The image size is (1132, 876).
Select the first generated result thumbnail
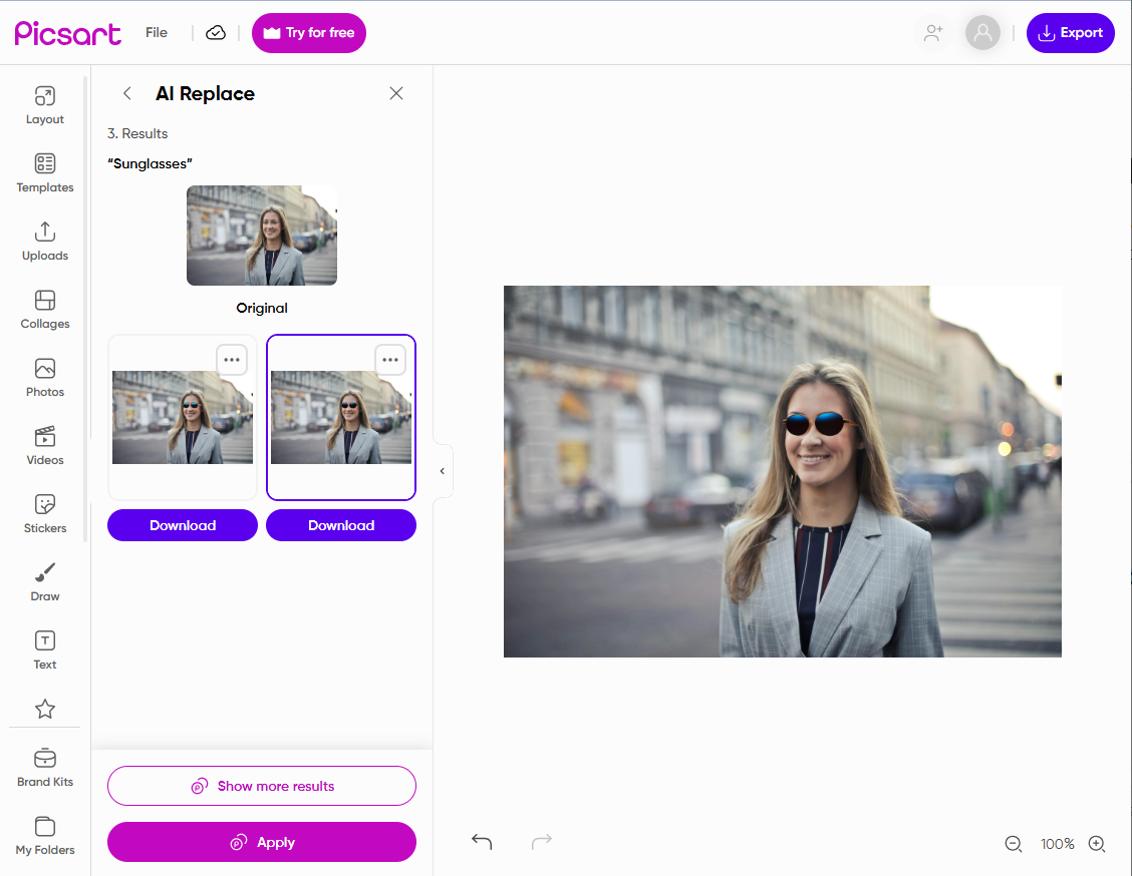pos(182,417)
